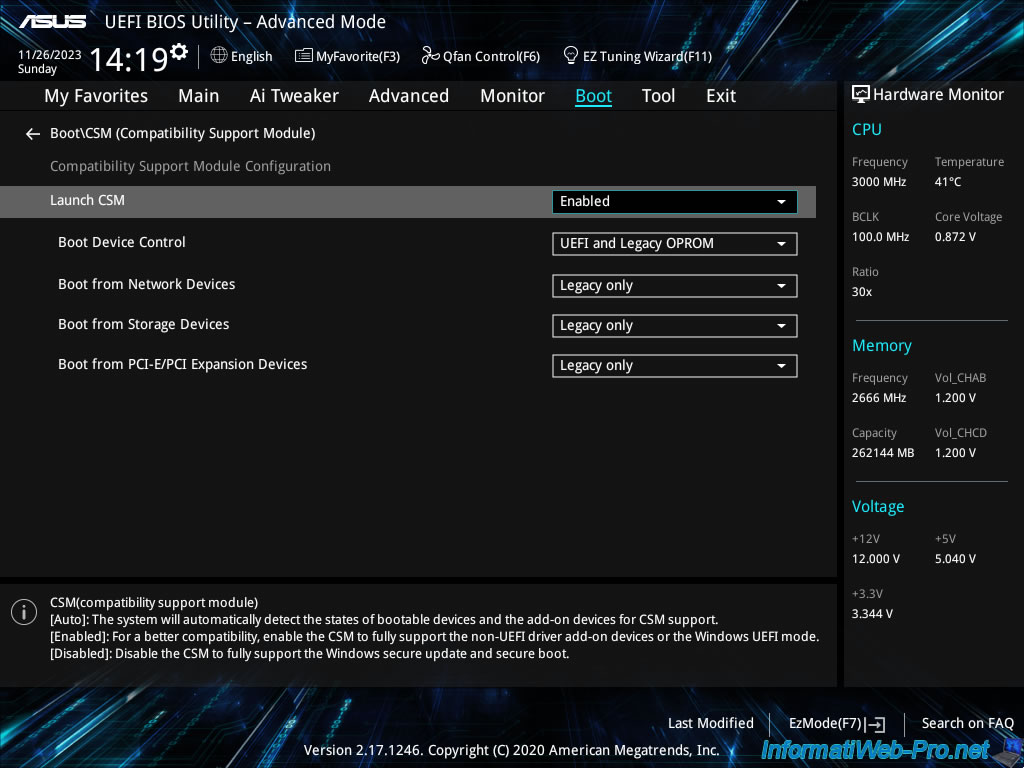Screen dimensions: 1024x768
Task: Click Core Voltage value 0.872 V
Action: [955, 237]
